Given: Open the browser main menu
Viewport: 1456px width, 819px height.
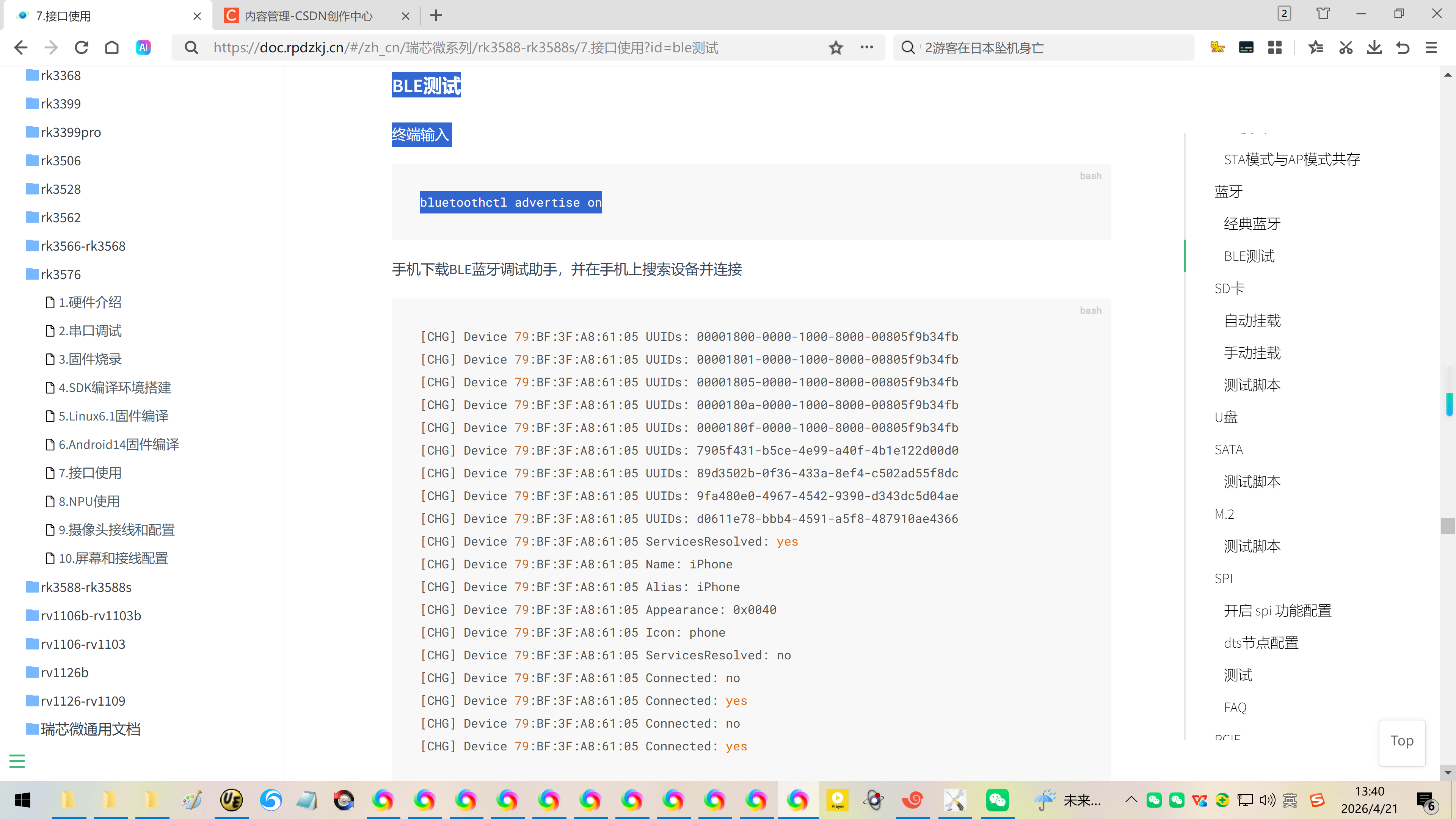Looking at the screenshot, I should (1431, 47).
